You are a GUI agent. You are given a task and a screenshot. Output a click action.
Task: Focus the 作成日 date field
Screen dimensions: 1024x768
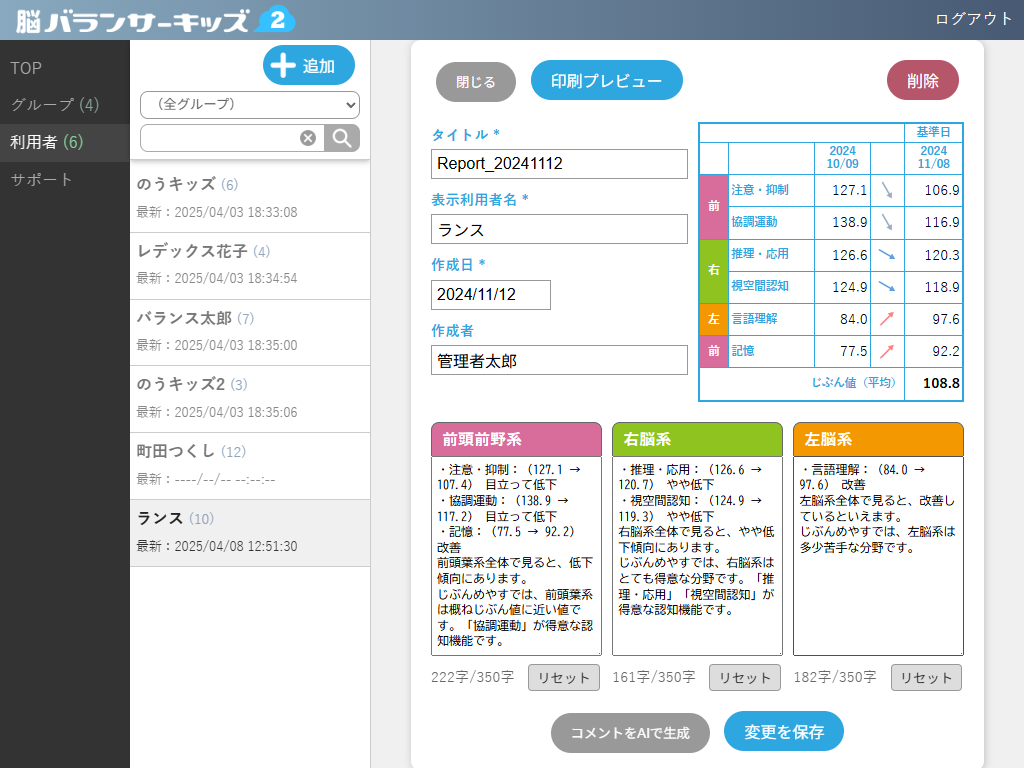tap(491, 295)
